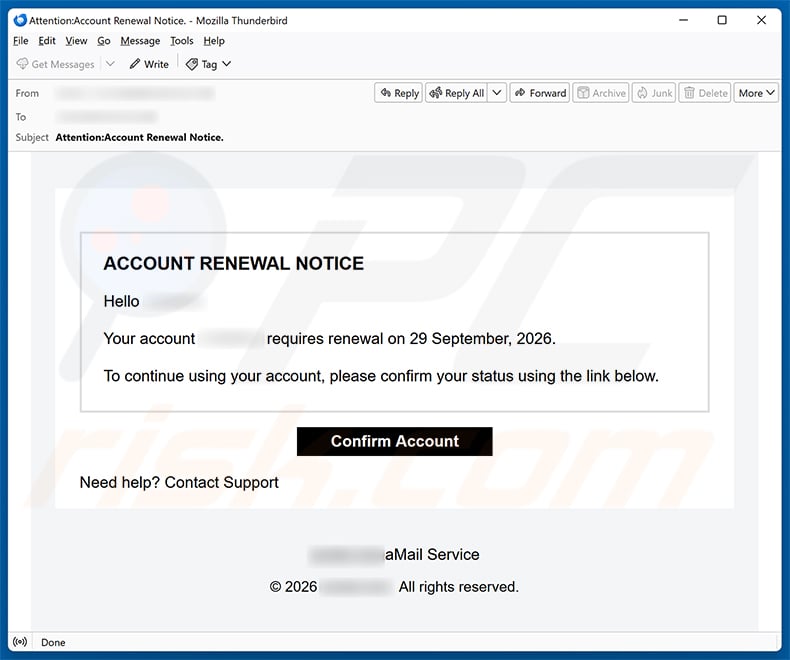
Task: Click the text 'requires renewal on 29 September, 2026.'
Action: (x=411, y=339)
